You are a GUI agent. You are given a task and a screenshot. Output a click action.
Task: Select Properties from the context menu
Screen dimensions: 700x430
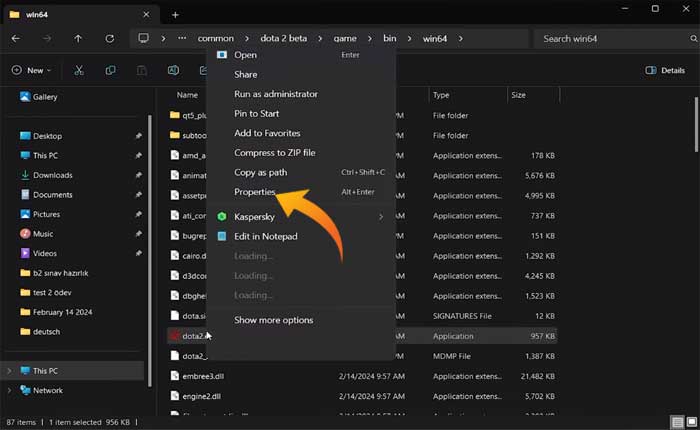(x=254, y=192)
